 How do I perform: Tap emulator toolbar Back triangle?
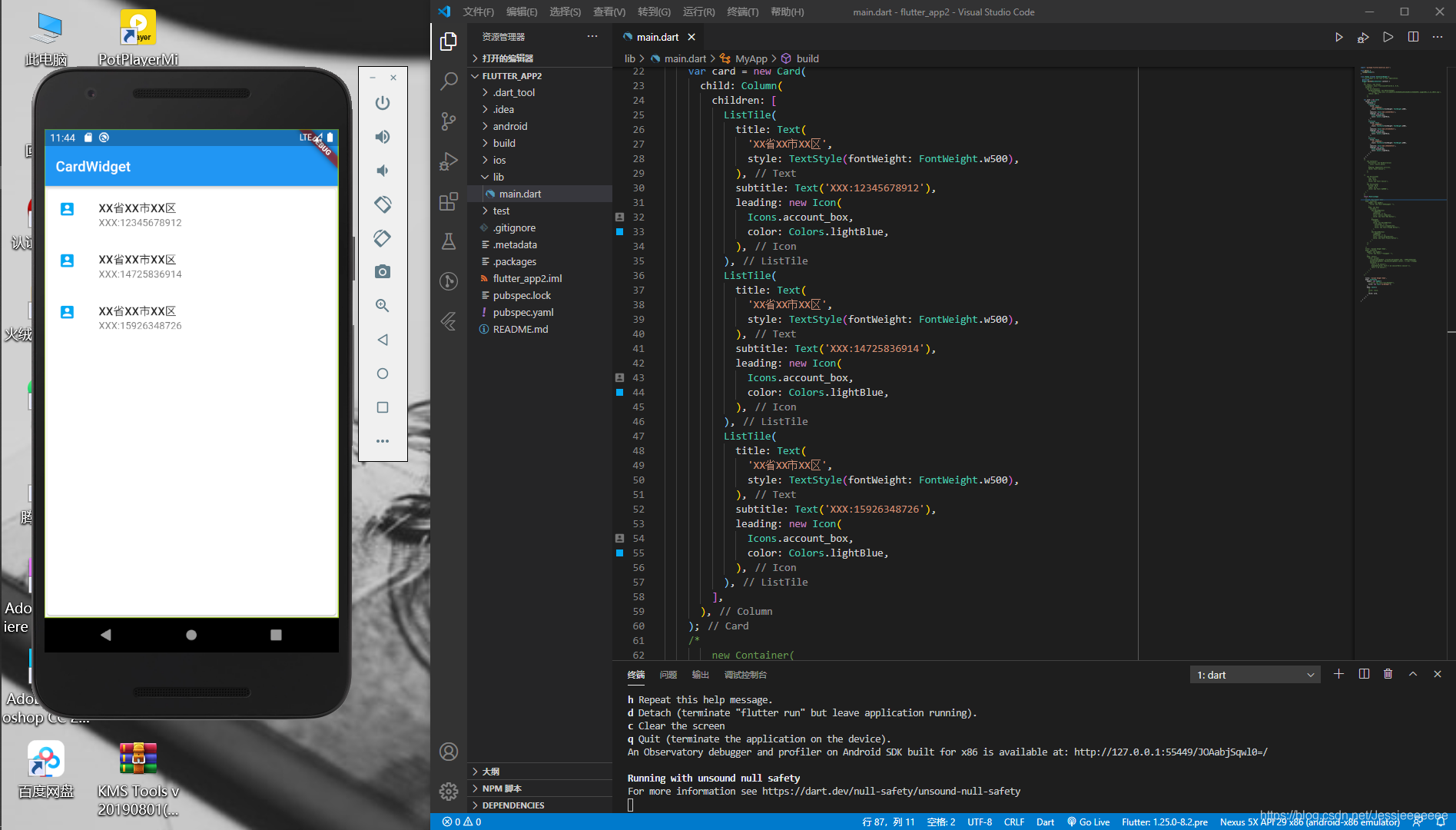(x=383, y=340)
